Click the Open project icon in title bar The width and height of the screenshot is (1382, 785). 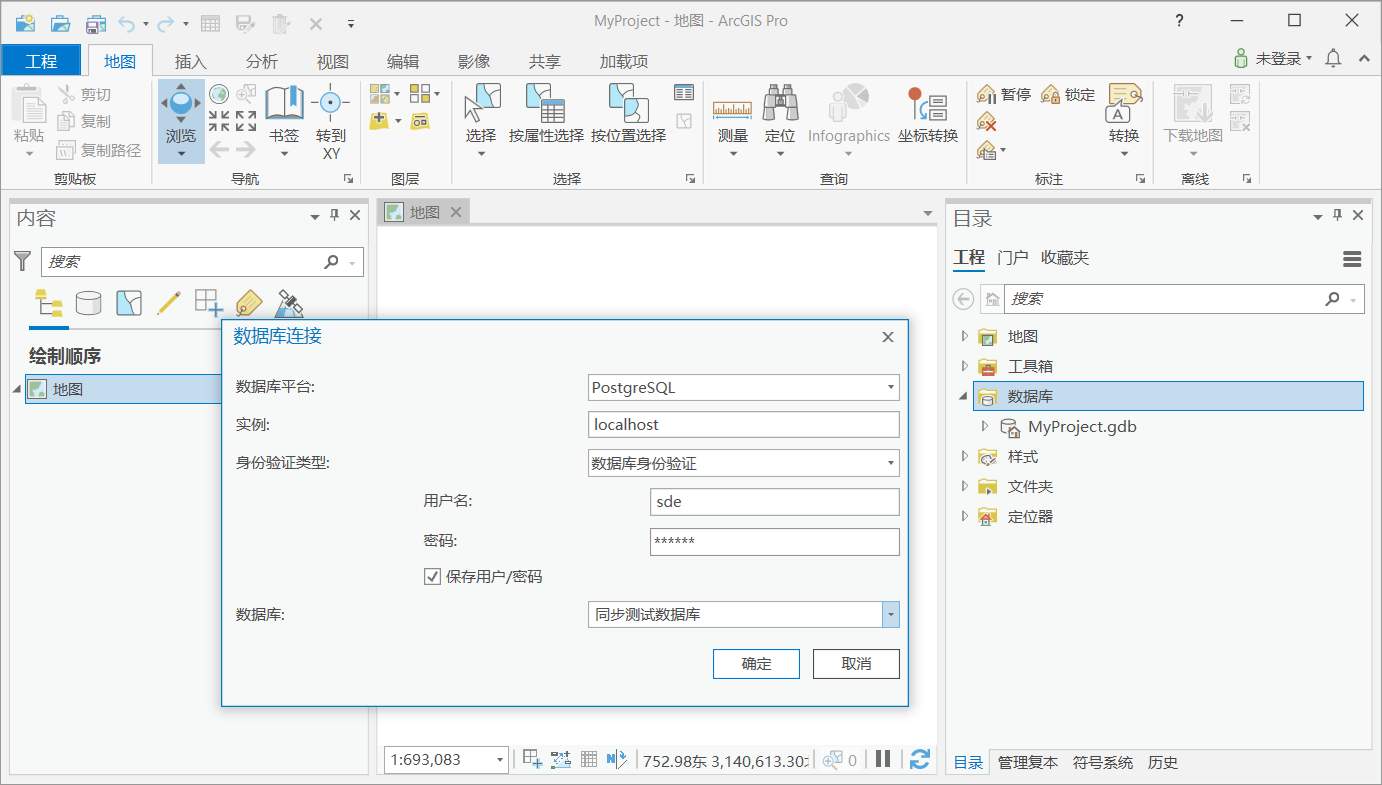pos(60,23)
